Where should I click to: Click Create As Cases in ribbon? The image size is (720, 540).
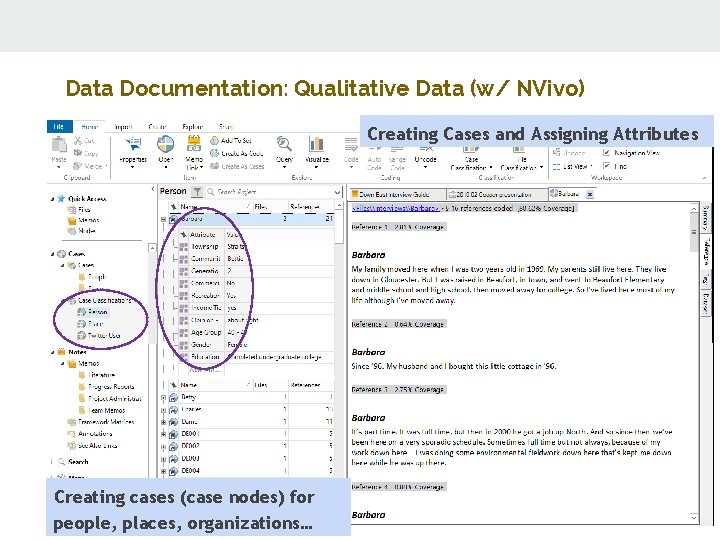tap(237, 166)
